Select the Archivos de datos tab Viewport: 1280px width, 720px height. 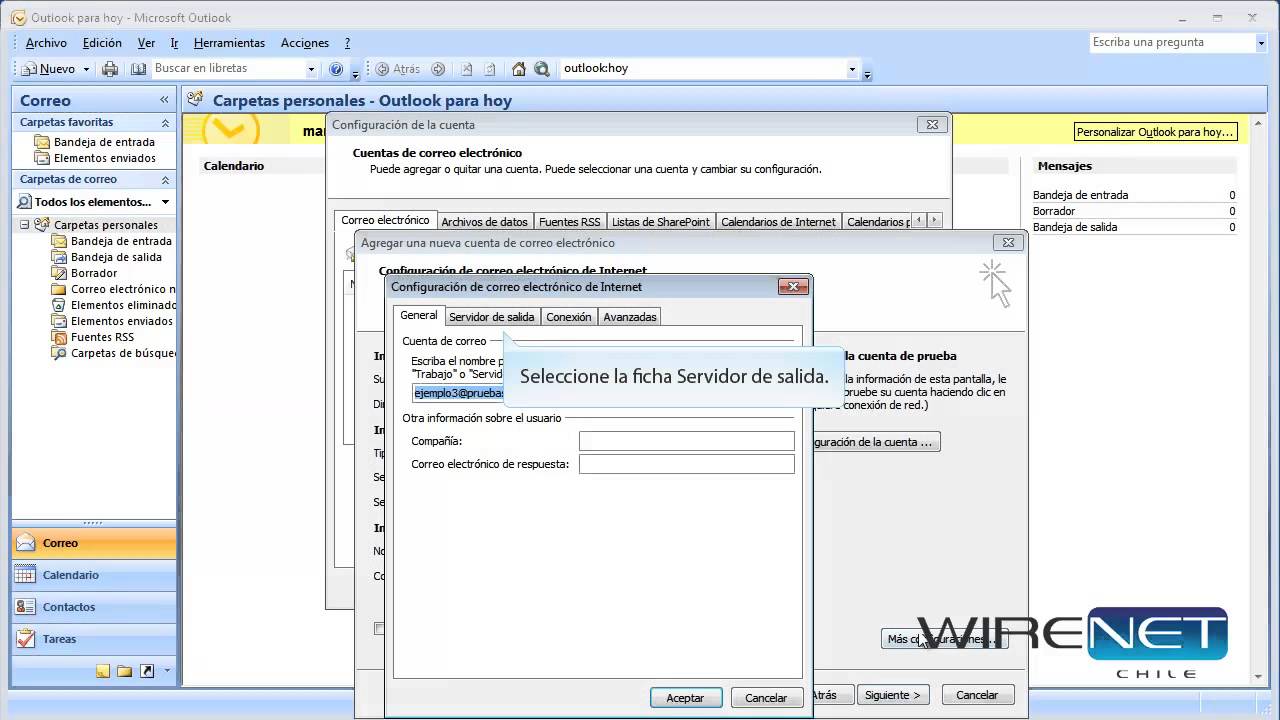point(484,222)
